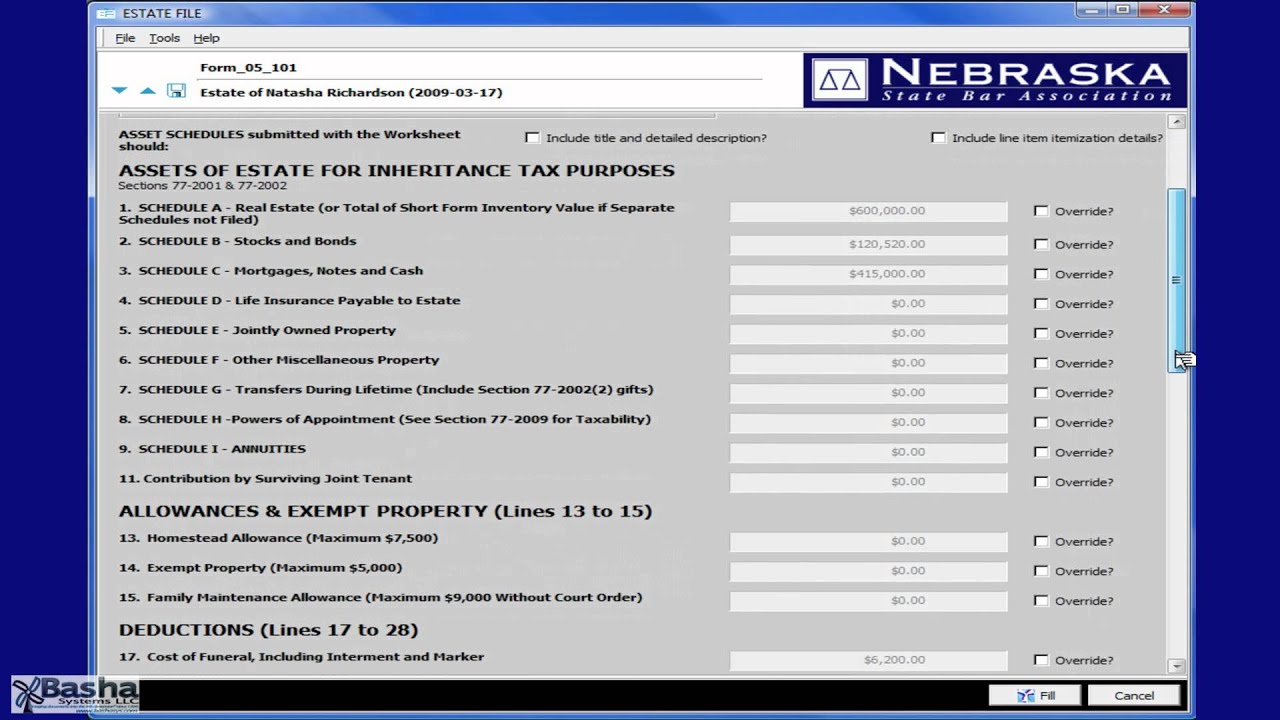Click the Schedule B value field $120,520.00
This screenshot has width=1280, height=720.
click(x=868, y=244)
